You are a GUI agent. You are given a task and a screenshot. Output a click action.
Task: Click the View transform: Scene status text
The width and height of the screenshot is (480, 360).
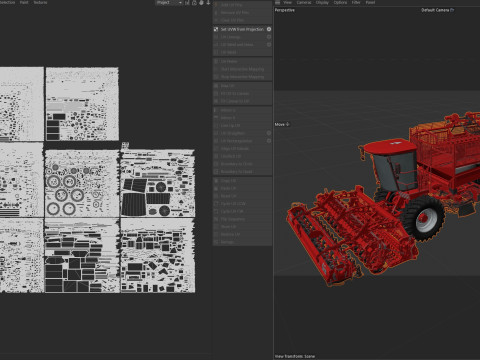[x=295, y=356]
